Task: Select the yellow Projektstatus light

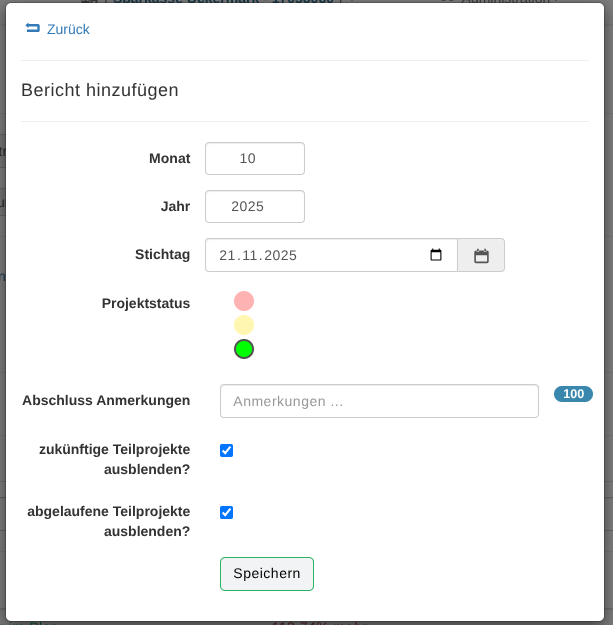Action: [244, 325]
